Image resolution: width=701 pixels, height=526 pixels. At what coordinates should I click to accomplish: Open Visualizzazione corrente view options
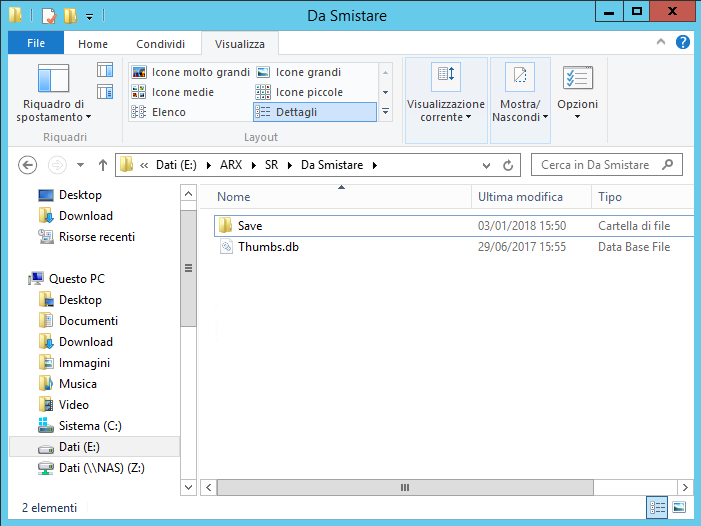click(446, 110)
